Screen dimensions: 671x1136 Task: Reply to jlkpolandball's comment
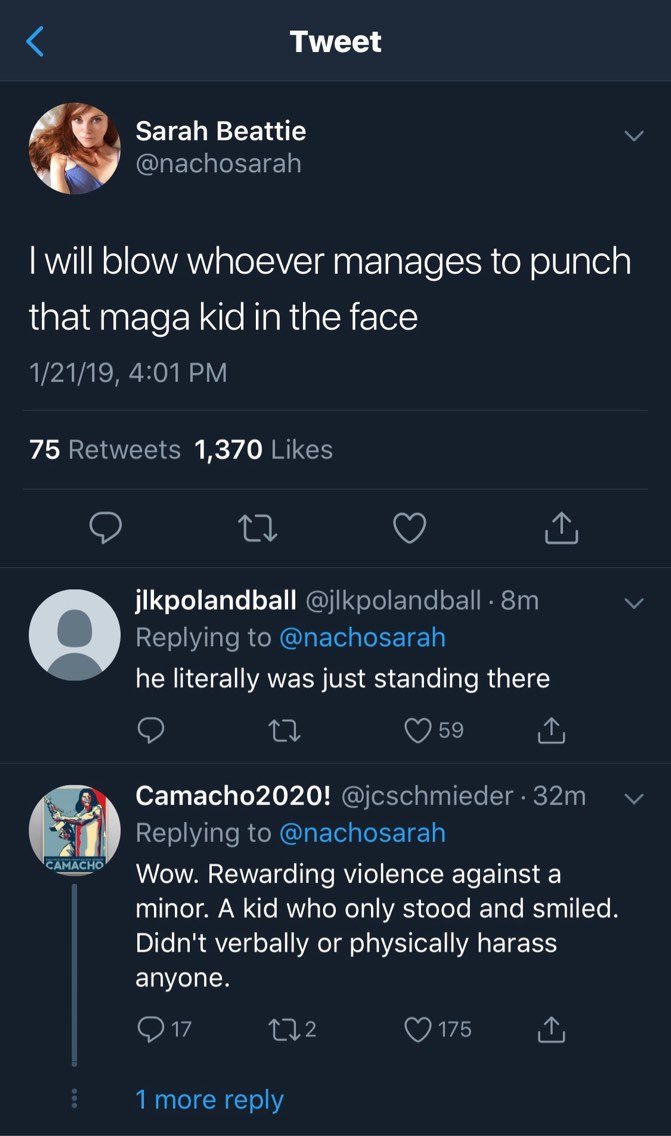click(x=151, y=730)
